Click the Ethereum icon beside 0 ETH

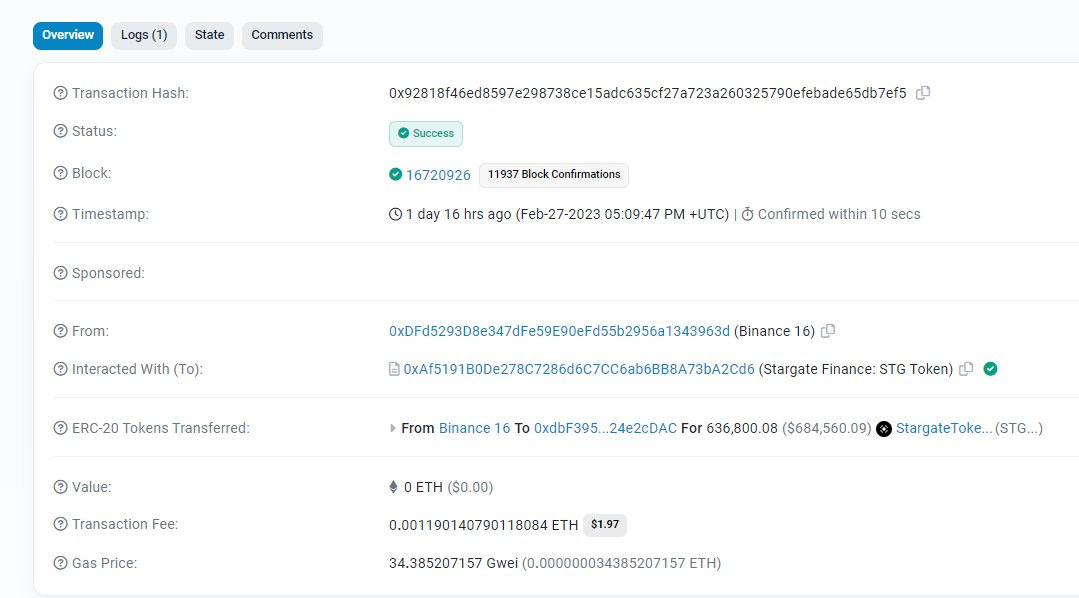click(x=394, y=487)
